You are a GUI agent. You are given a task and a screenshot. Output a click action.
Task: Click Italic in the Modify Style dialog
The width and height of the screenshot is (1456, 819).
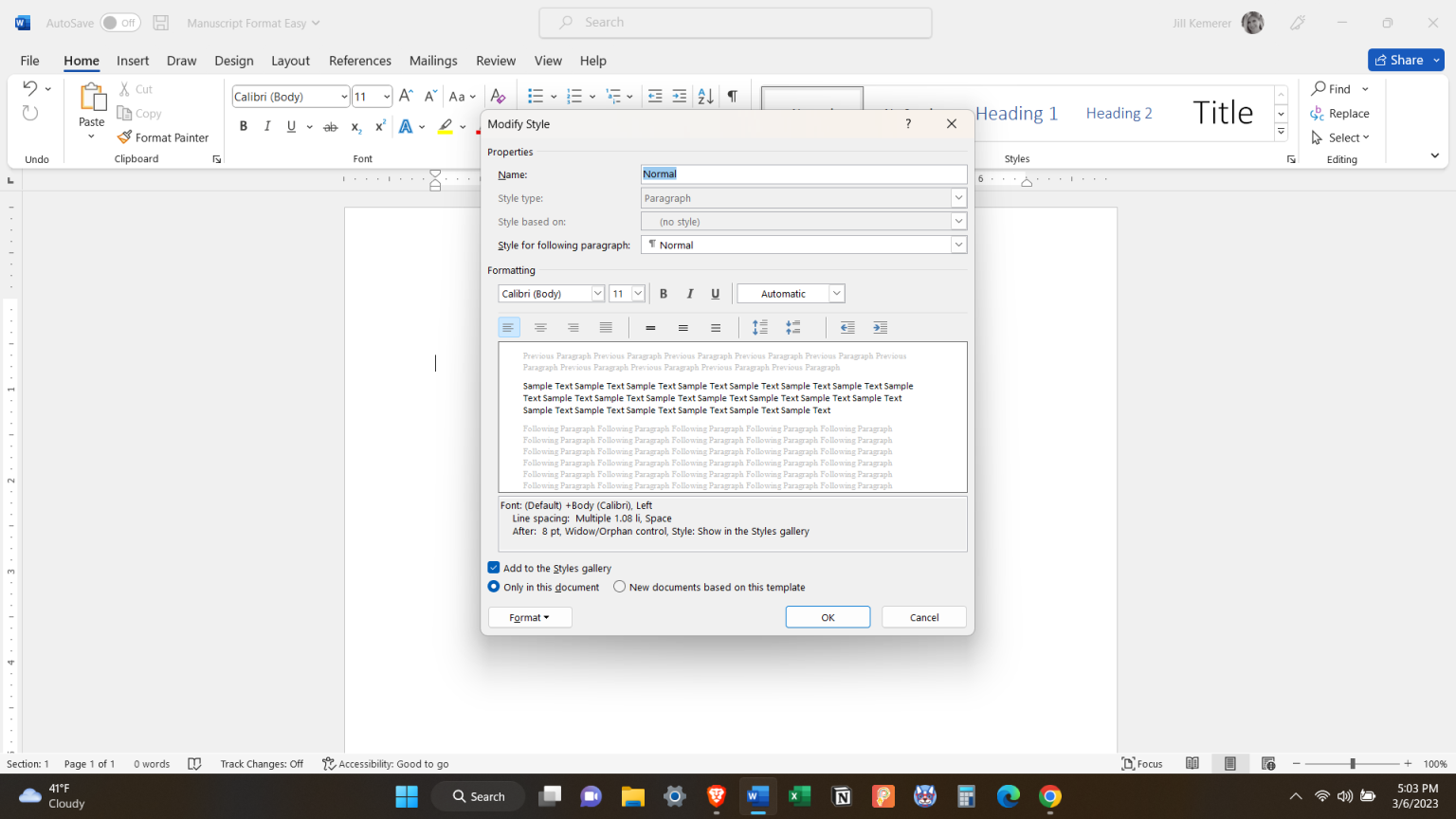[x=690, y=294]
